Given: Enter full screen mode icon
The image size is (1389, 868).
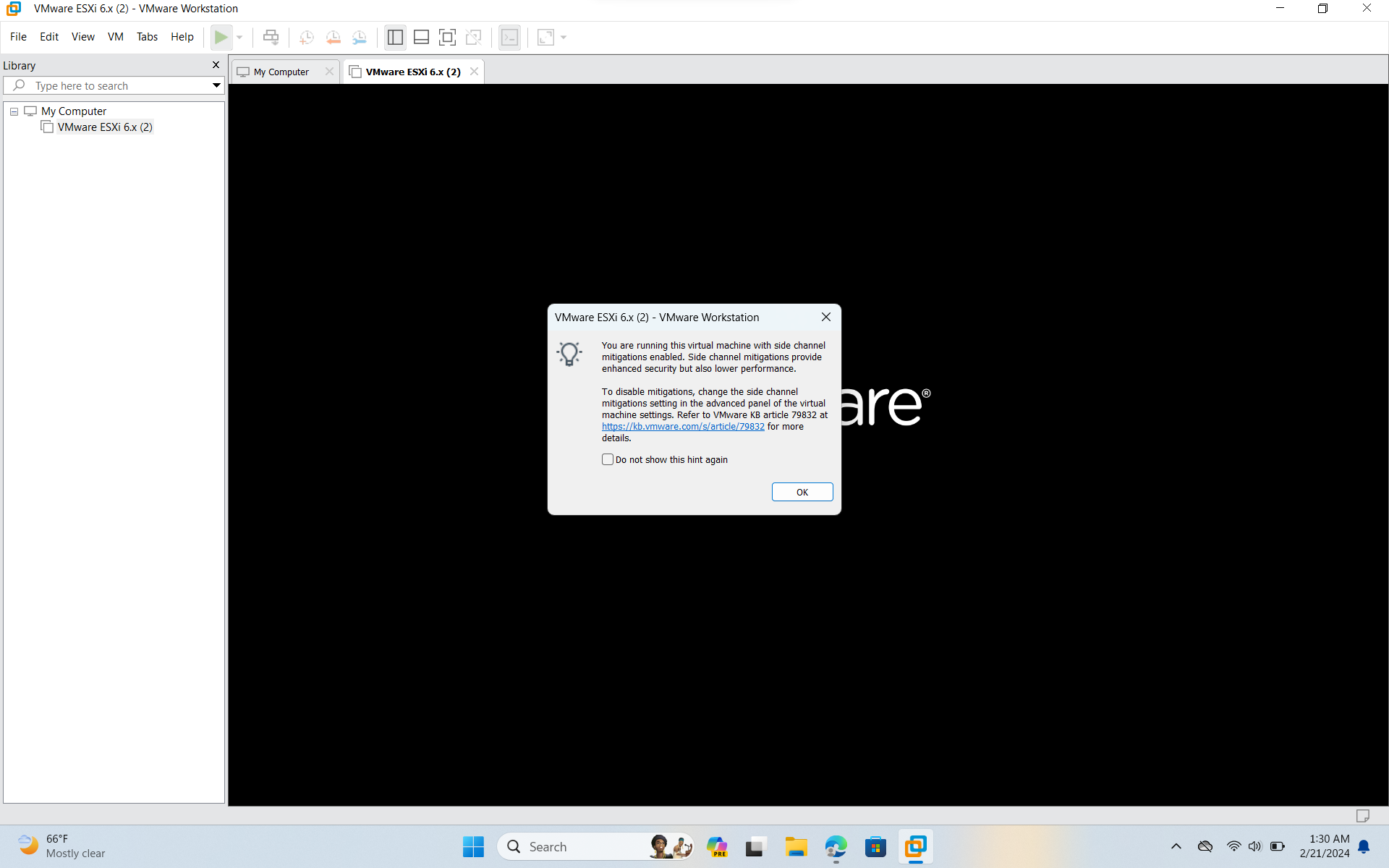Looking at the screenshot, I should 448,37.
